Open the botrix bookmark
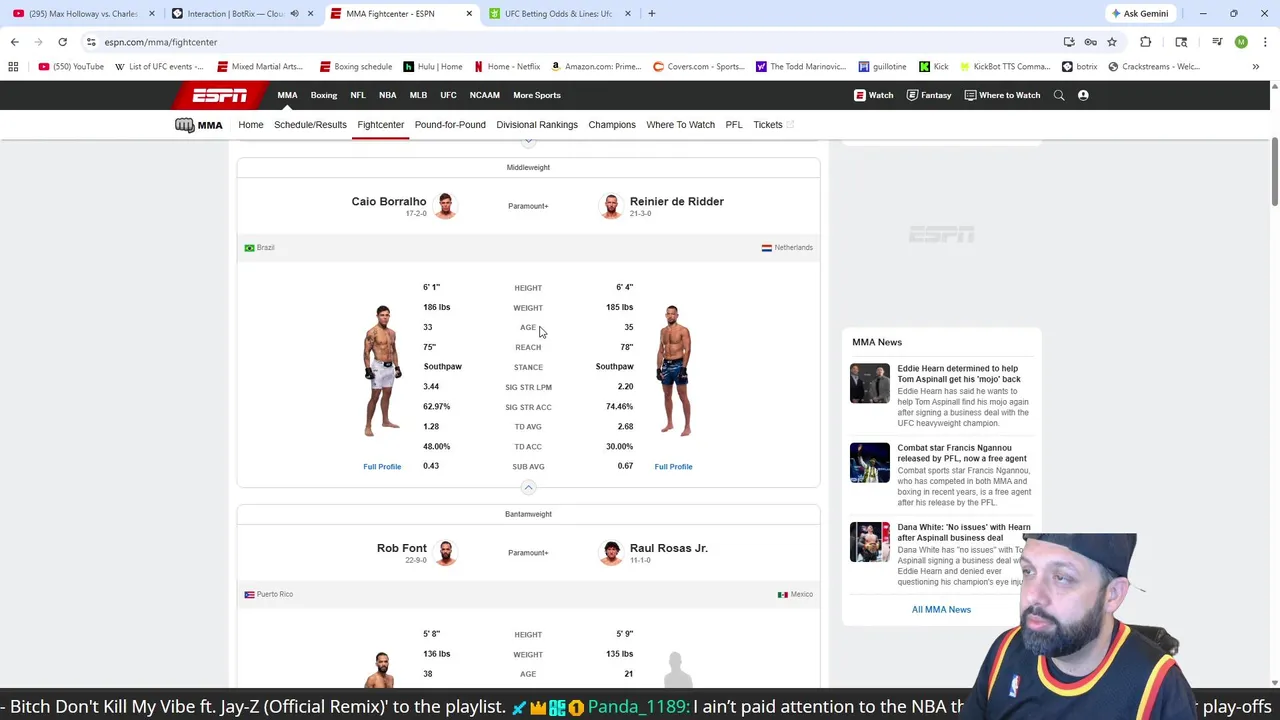The image size is (1280, 720). click(x=1079, y=67)
